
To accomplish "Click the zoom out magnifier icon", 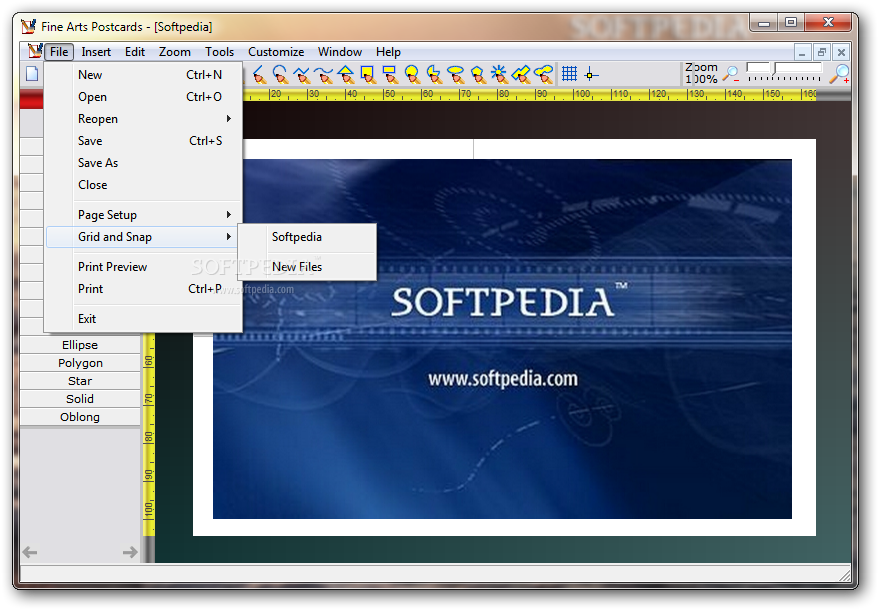I will tap(731, 73).
